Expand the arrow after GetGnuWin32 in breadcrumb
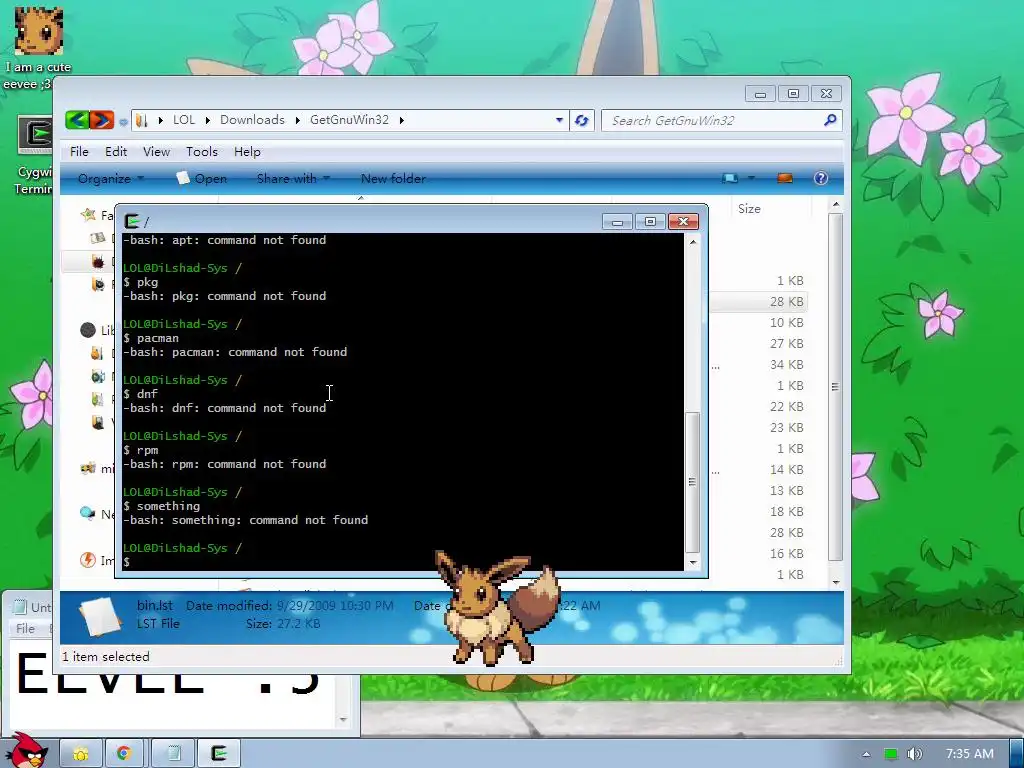The image size is (1024, 768). 401,120
